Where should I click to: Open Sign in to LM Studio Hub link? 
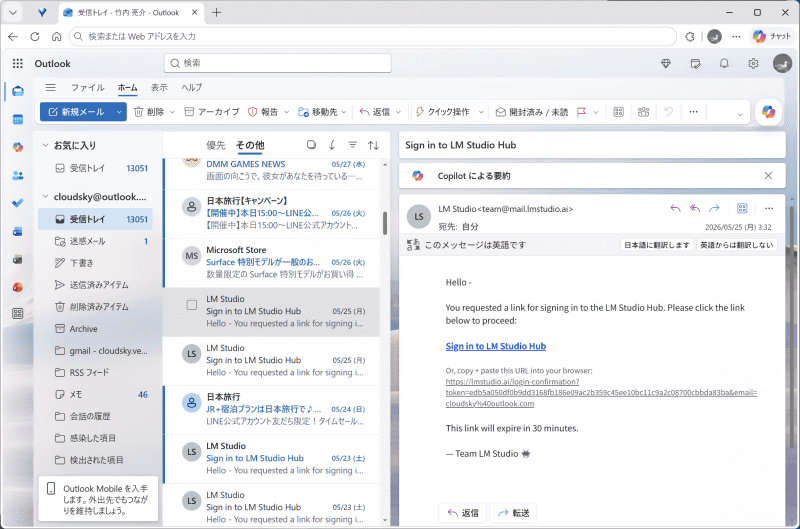[x=495, y=346]
